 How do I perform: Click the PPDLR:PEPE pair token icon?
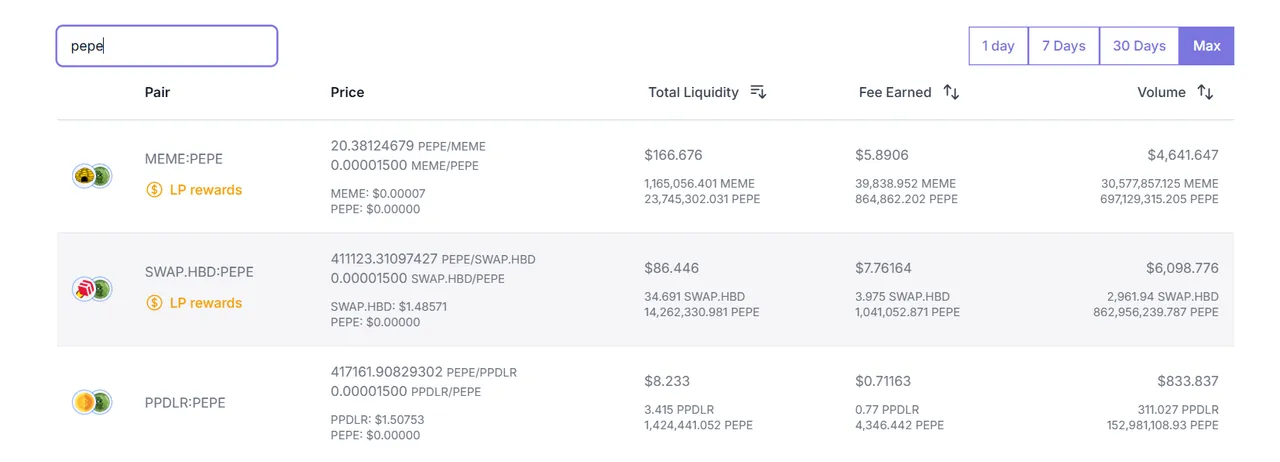92,402
